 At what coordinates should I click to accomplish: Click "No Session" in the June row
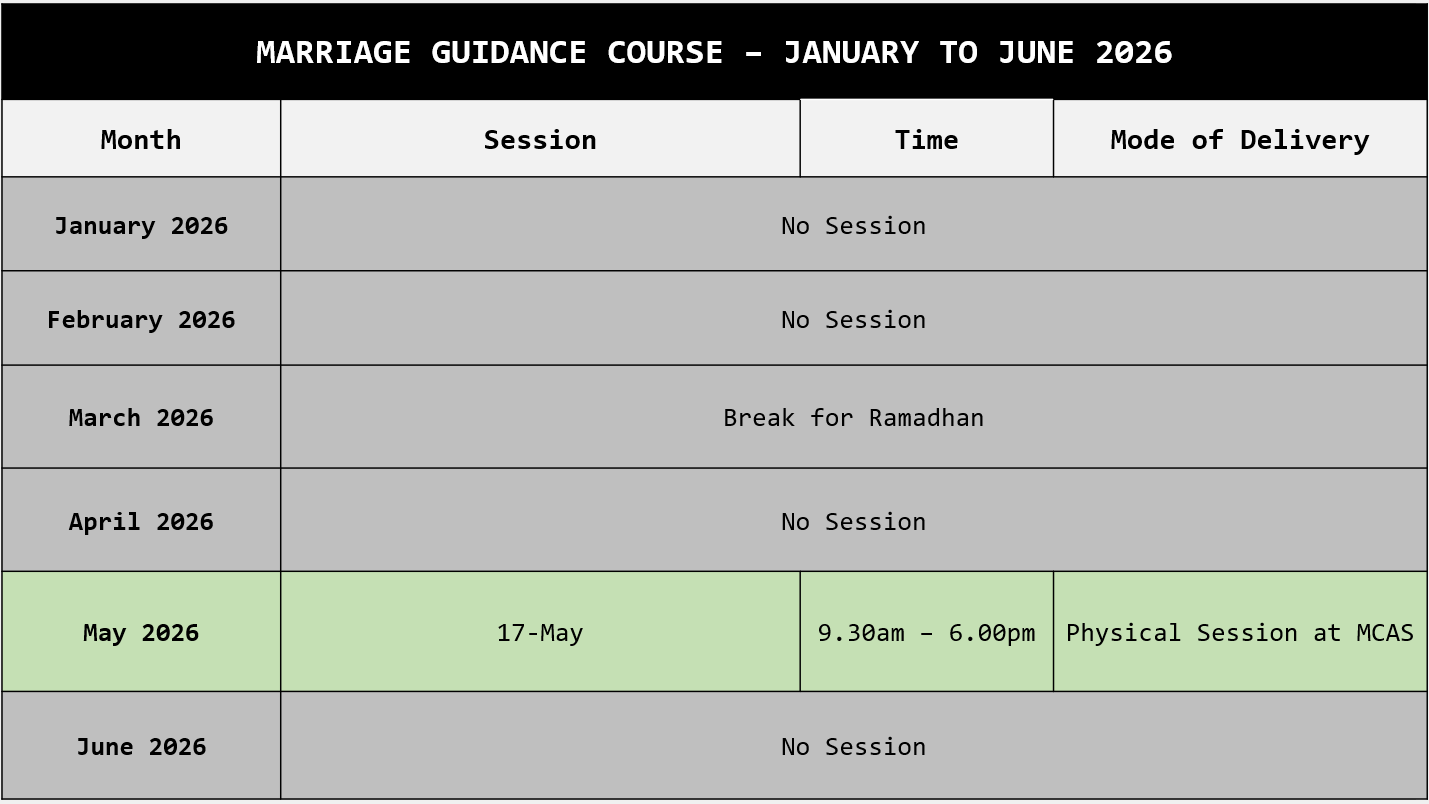click(853, 747)
